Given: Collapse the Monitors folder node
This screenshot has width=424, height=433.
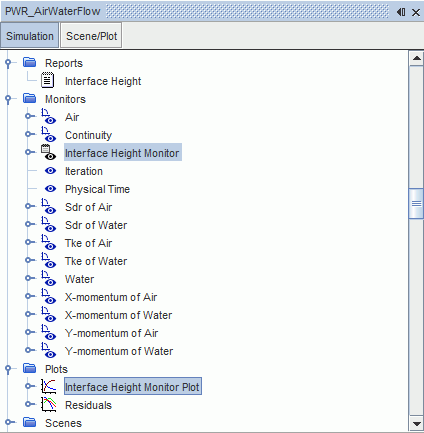Looking at the screenshot, I should tap(8, 99).
